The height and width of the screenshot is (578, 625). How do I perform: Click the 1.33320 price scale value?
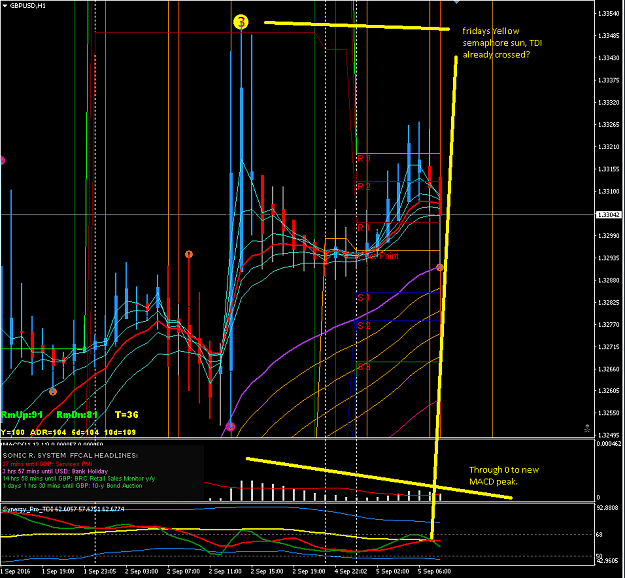[609, 103]
